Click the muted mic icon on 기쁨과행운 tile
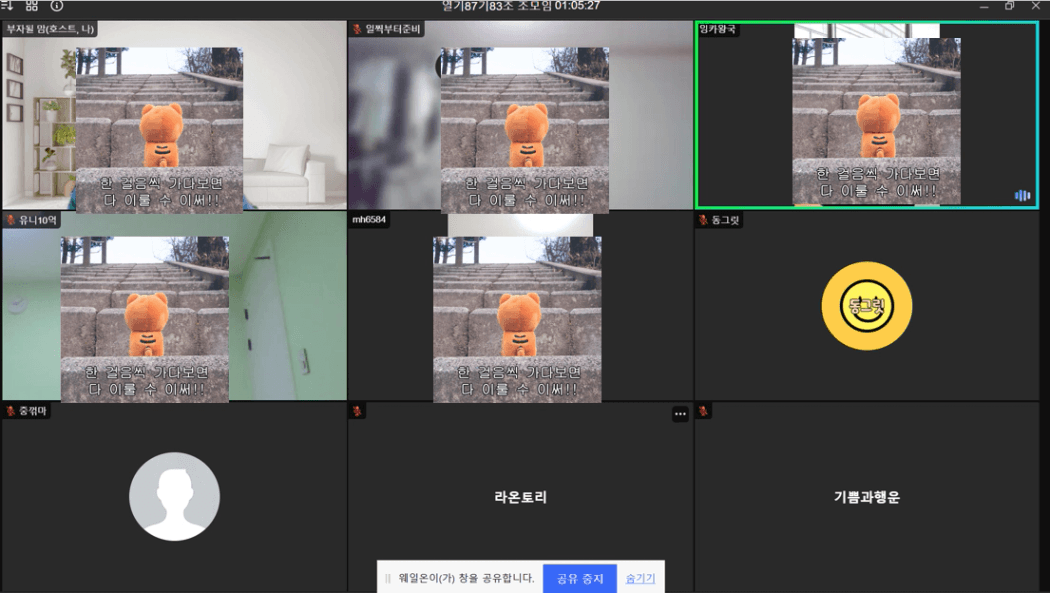Image resolution: width=1050 pixels, height=593 pixels. click(703, 410)
